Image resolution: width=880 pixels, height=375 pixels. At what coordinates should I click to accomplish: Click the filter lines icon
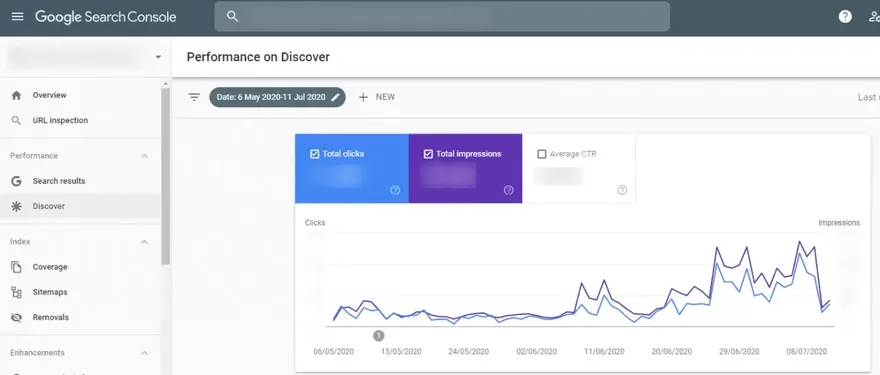pos(194,97)
